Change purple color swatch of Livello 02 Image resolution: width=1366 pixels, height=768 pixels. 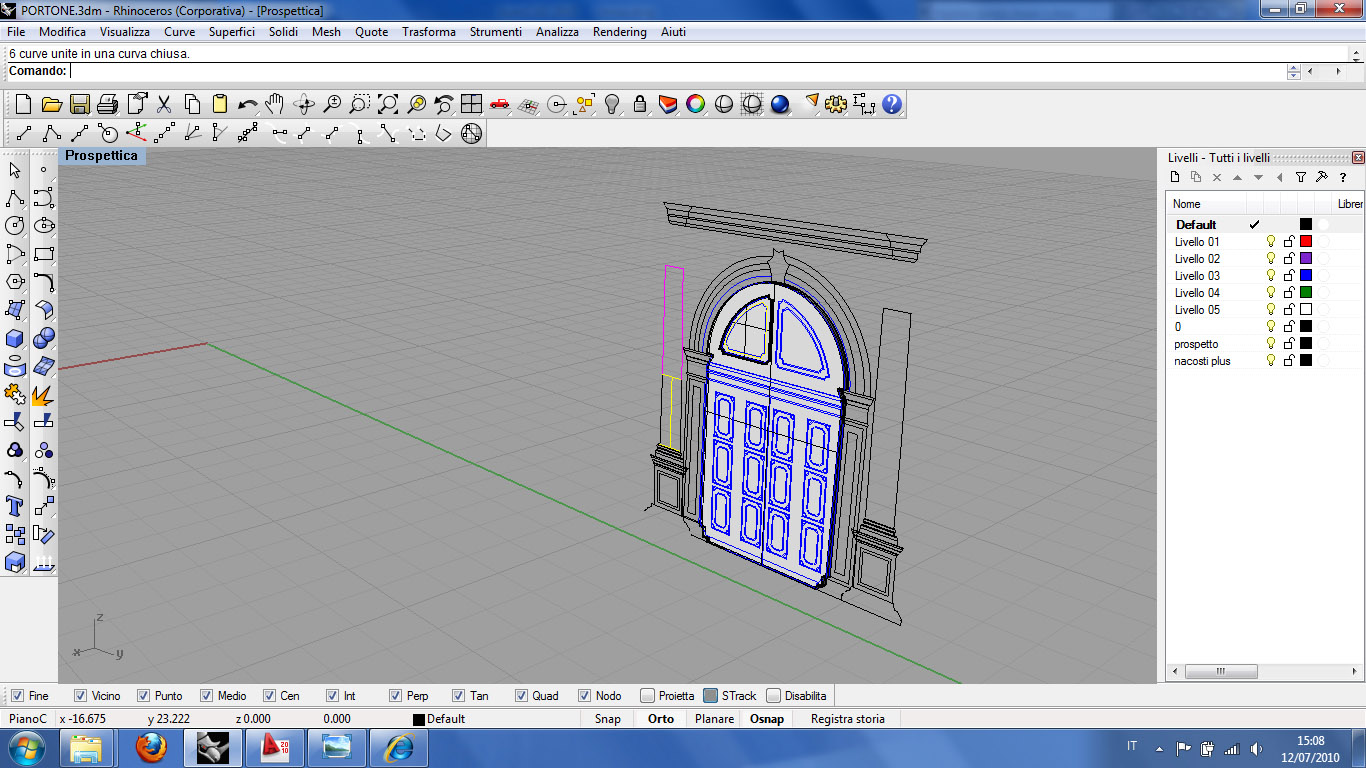1306,259
